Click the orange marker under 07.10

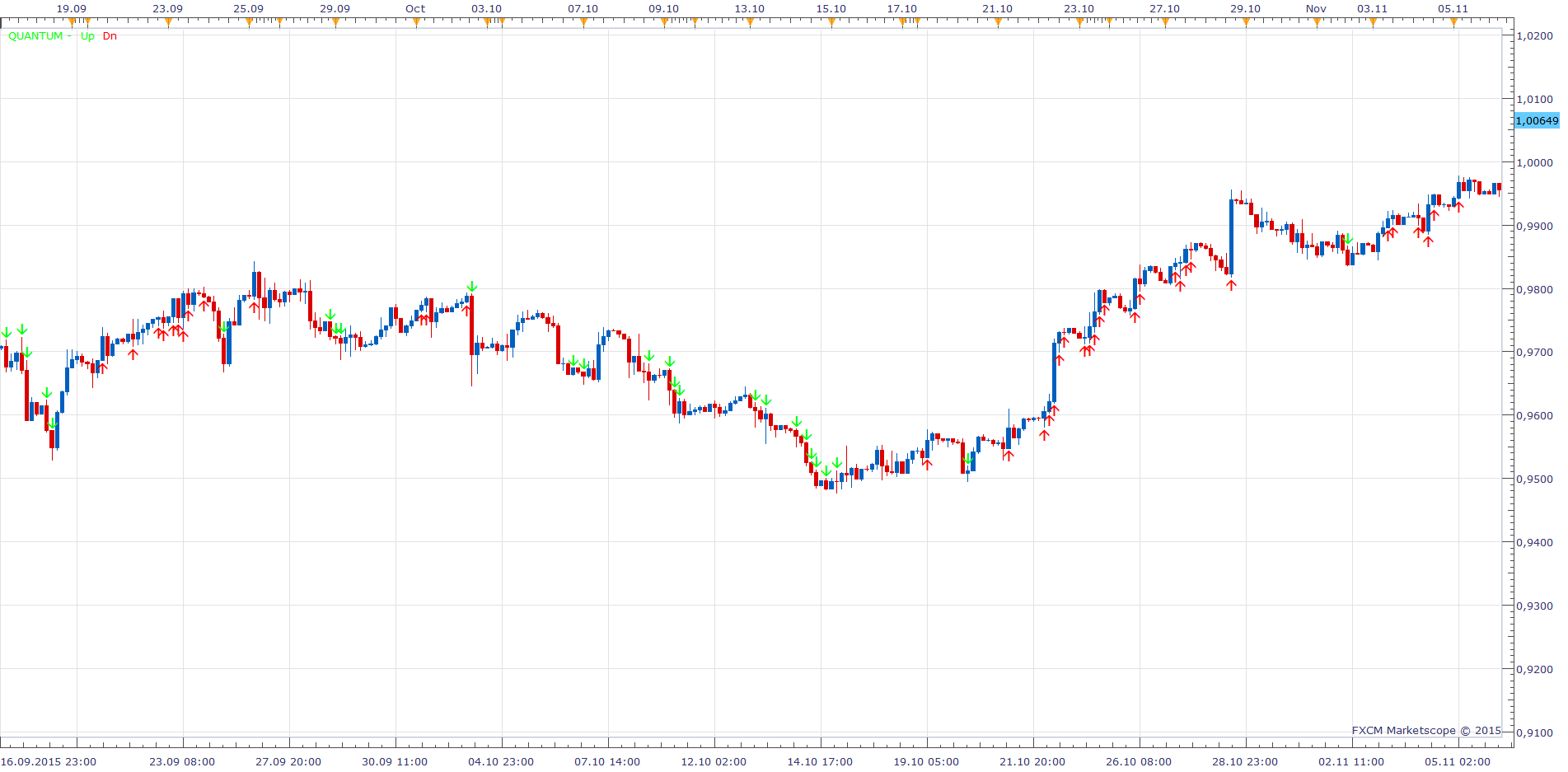pyautogui.click(x=583, y=22)
